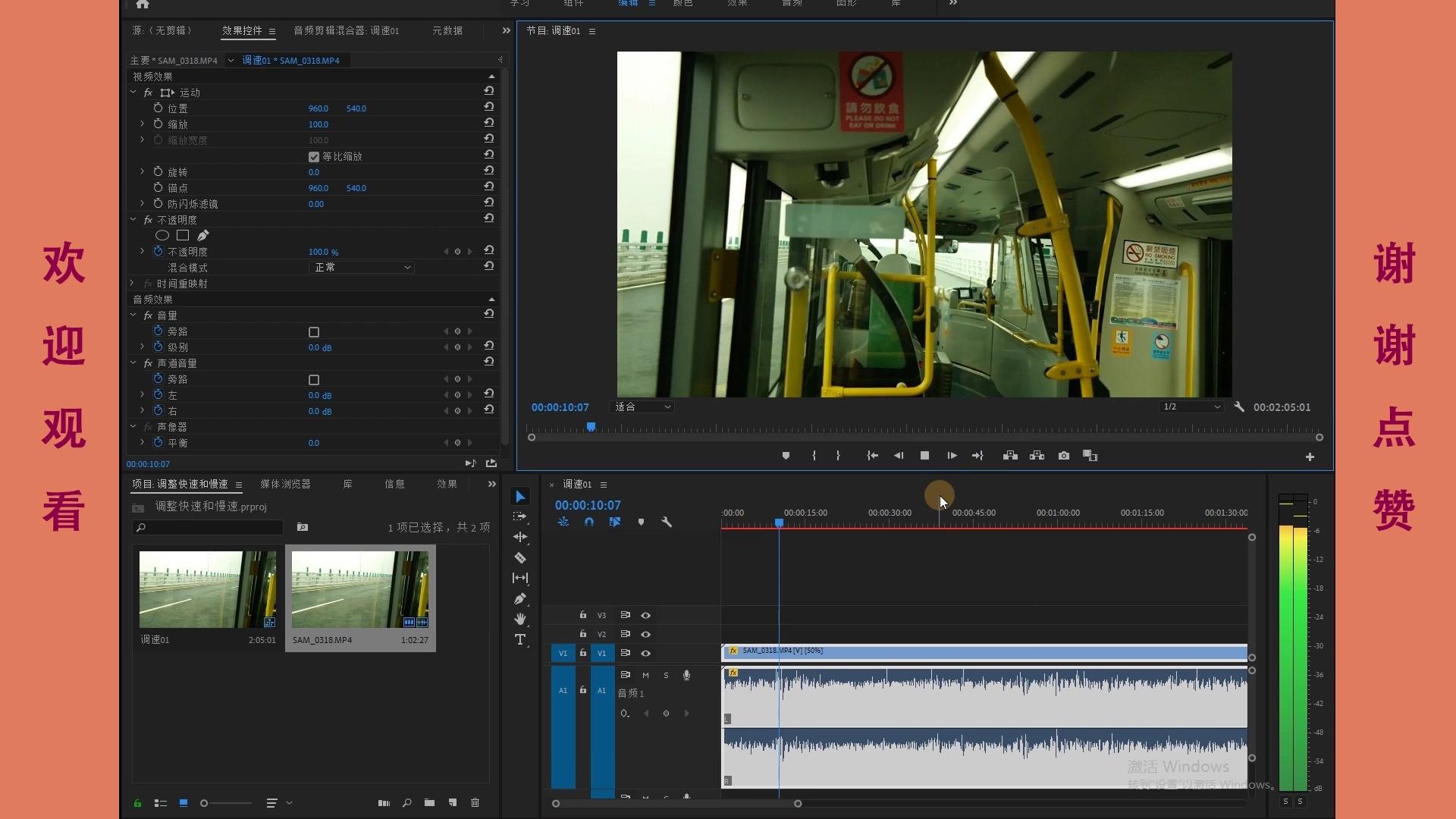This screenshot has height=819, width=1456.
Task: Stop playback in the program monitor
Action: (924, 456)
